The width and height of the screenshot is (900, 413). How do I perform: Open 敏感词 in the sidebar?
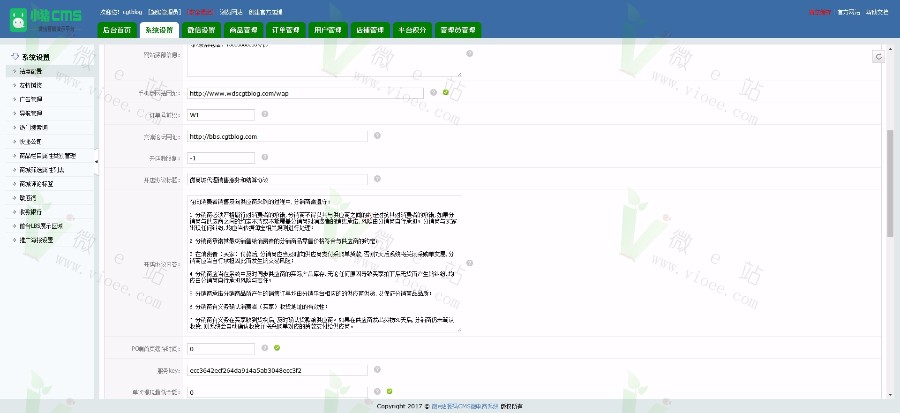[x=49, y=198]
